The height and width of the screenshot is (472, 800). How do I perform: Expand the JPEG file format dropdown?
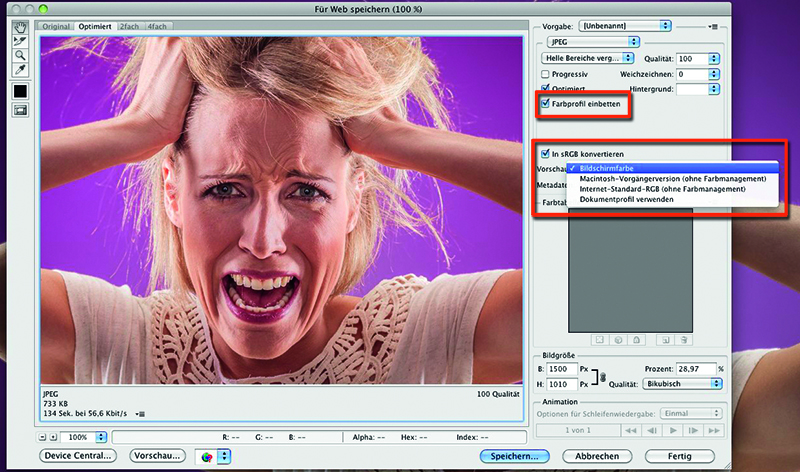click(594, 42)
